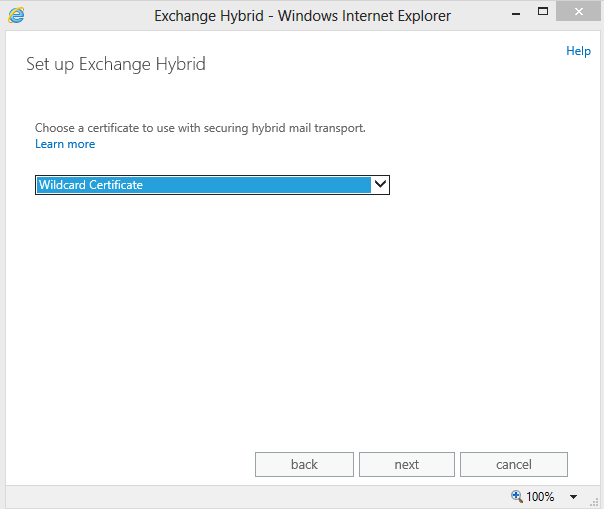The width and height of the screenshot is (604, 509).
Task: Open the Help link
Action: [578, 51]
